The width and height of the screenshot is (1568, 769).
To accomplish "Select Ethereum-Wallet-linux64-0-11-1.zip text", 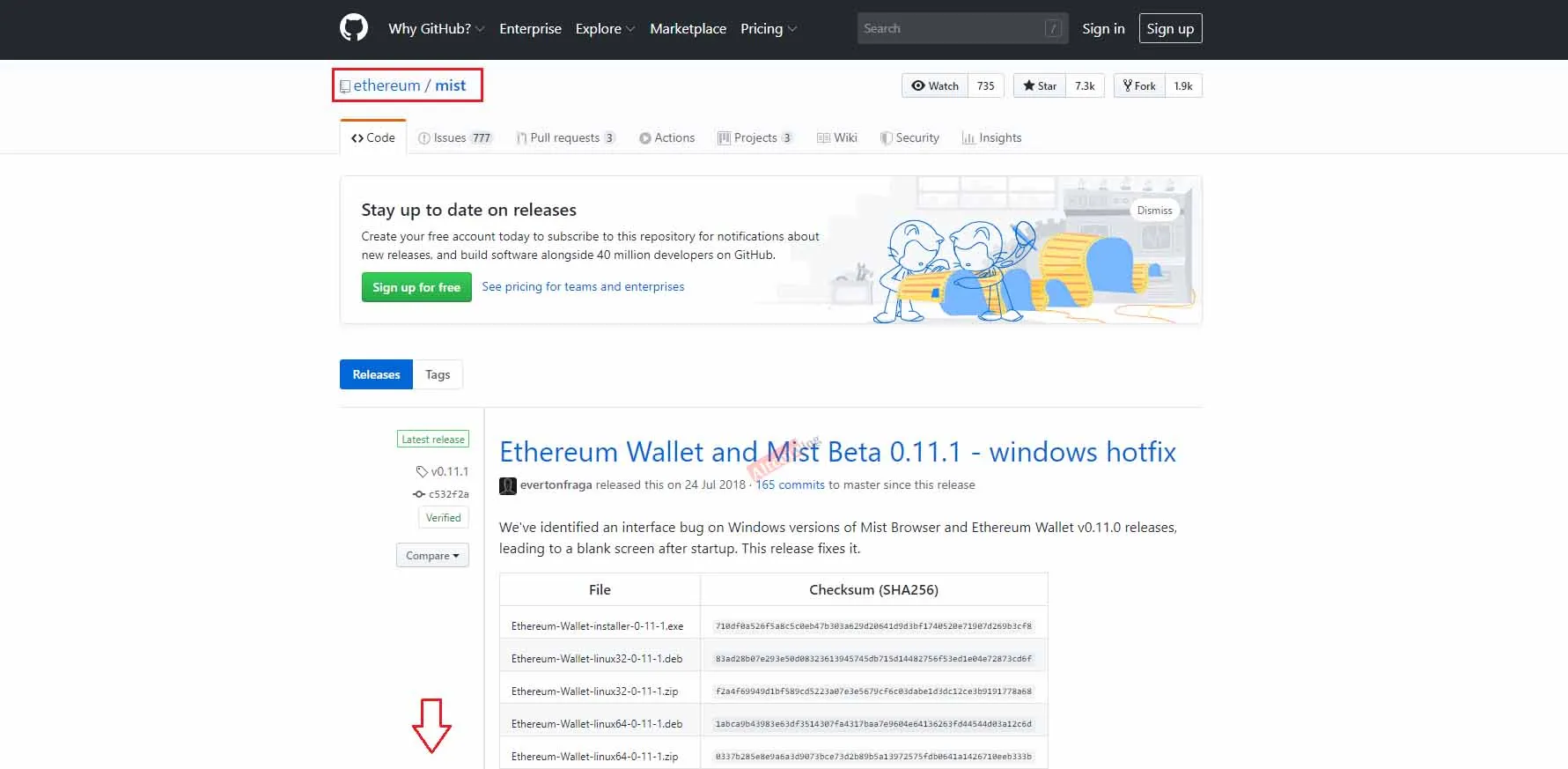I will tap(594, 756).
